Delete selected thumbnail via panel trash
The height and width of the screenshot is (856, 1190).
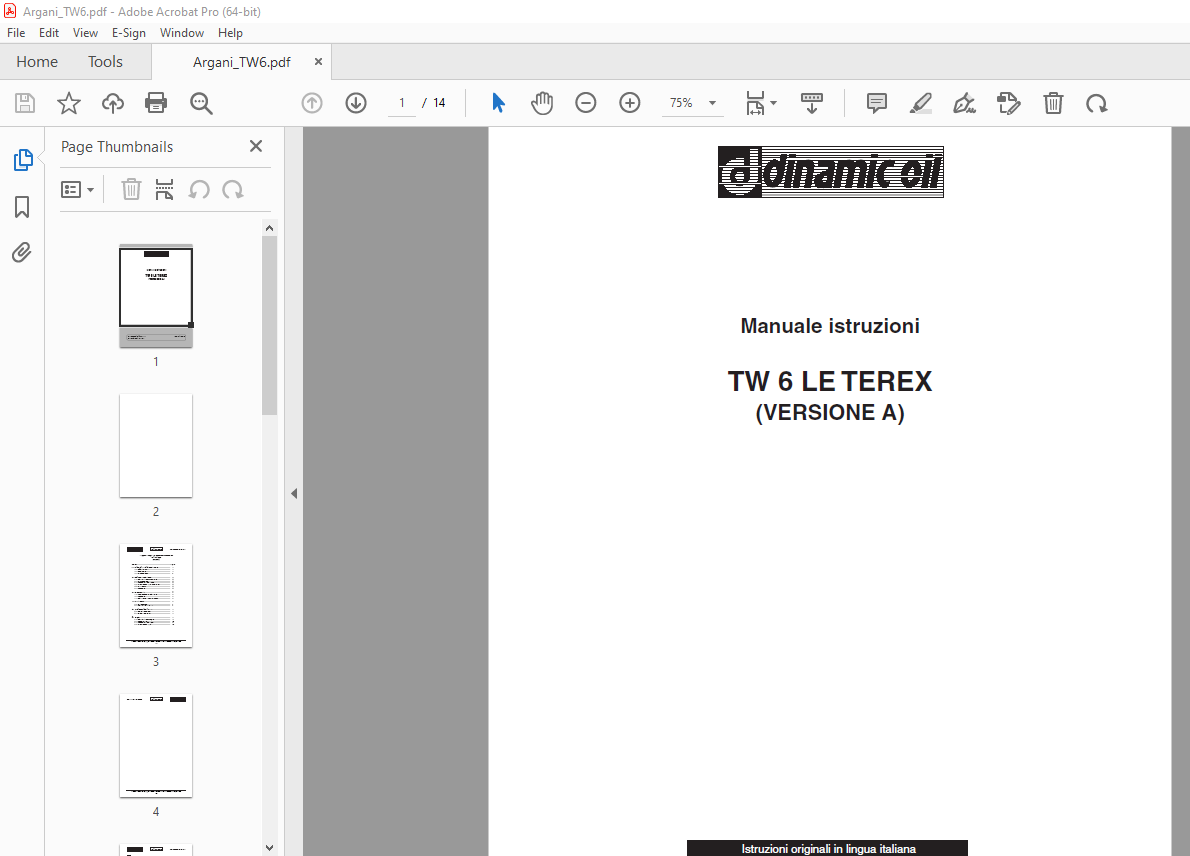131,189
